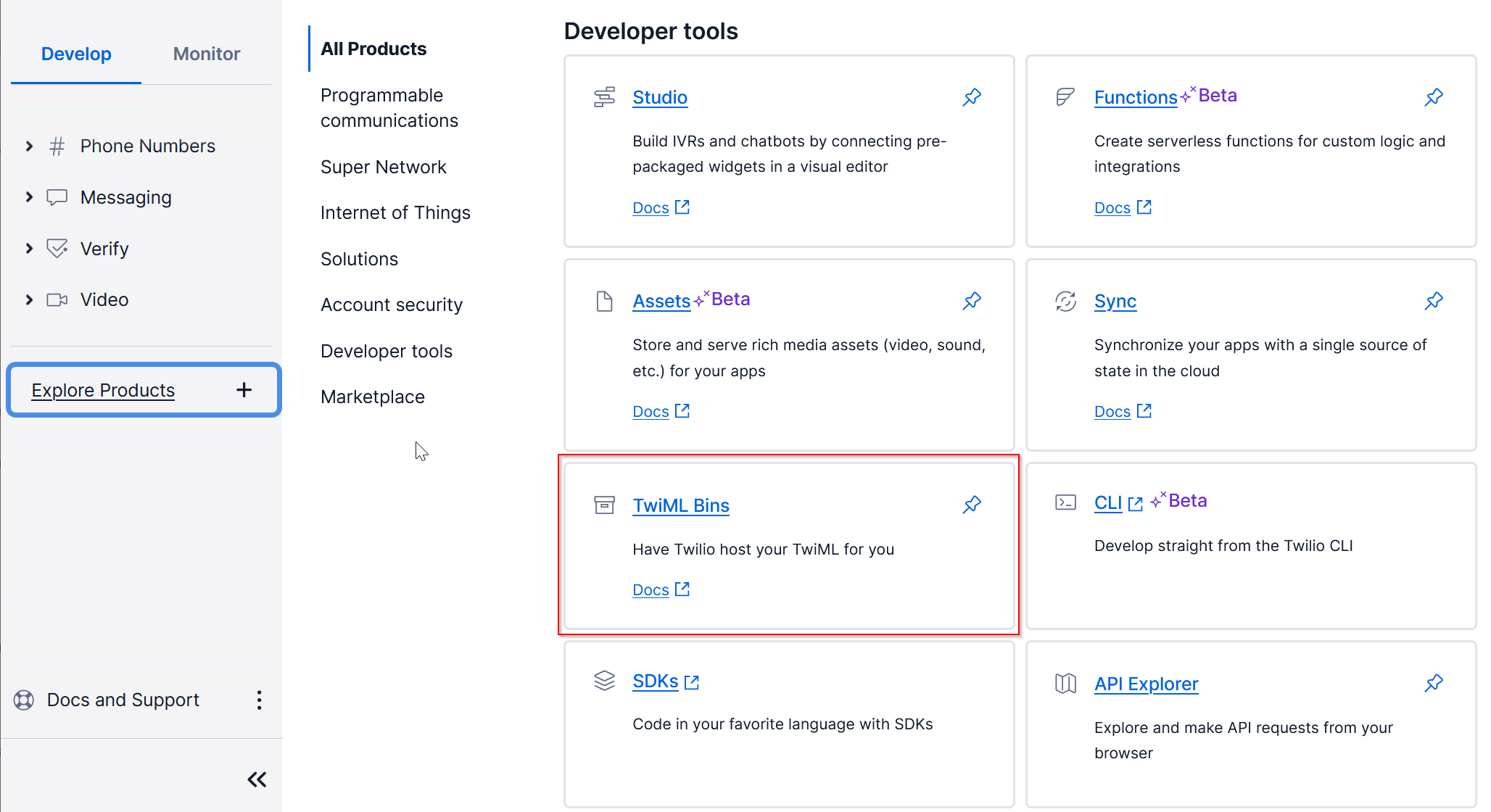The height and width of the screenshot is (812, 1491).
Task: Click the Assets pin icon
Action: (x=972, y=301)
